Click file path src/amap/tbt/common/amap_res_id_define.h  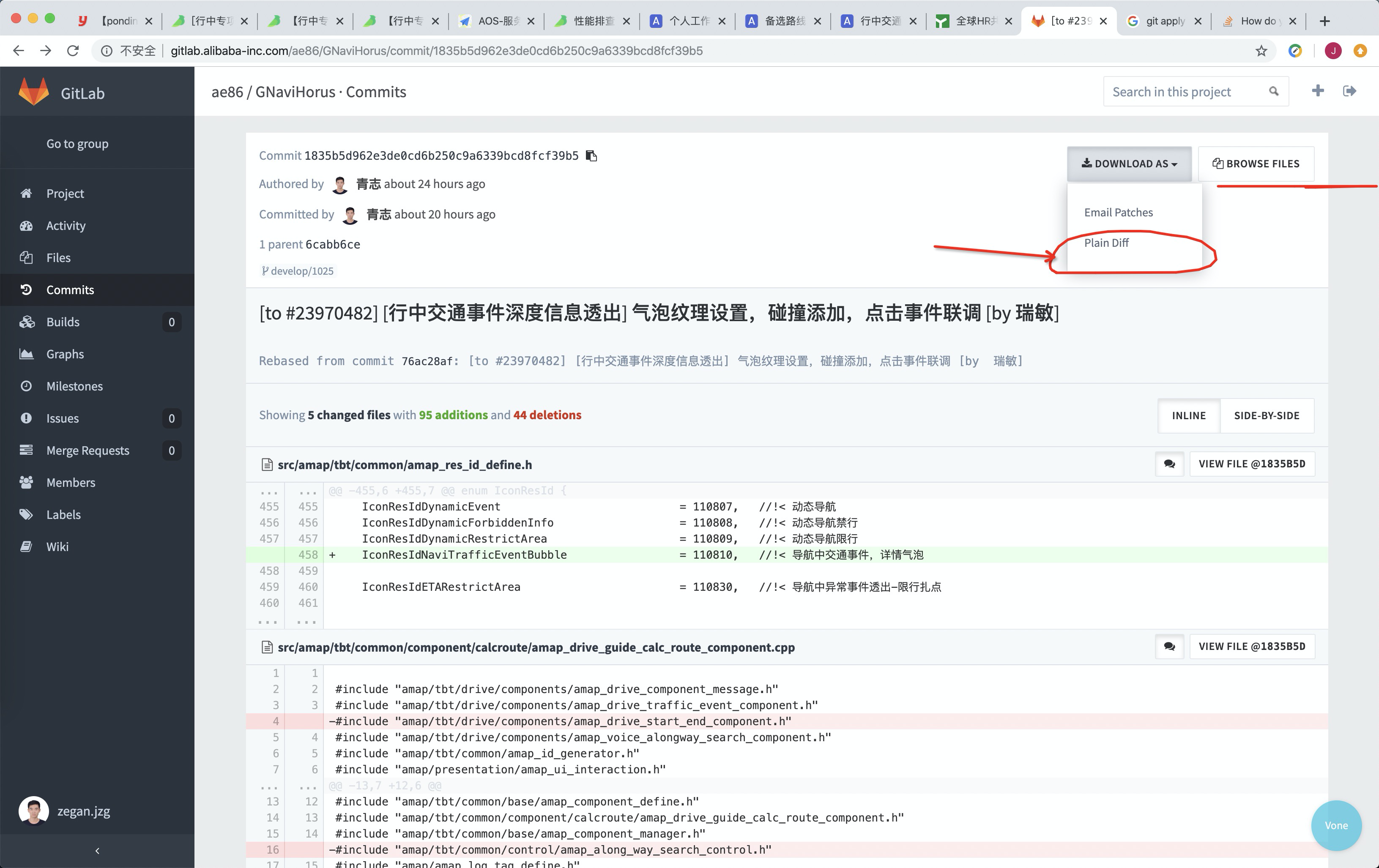(404, 464)
